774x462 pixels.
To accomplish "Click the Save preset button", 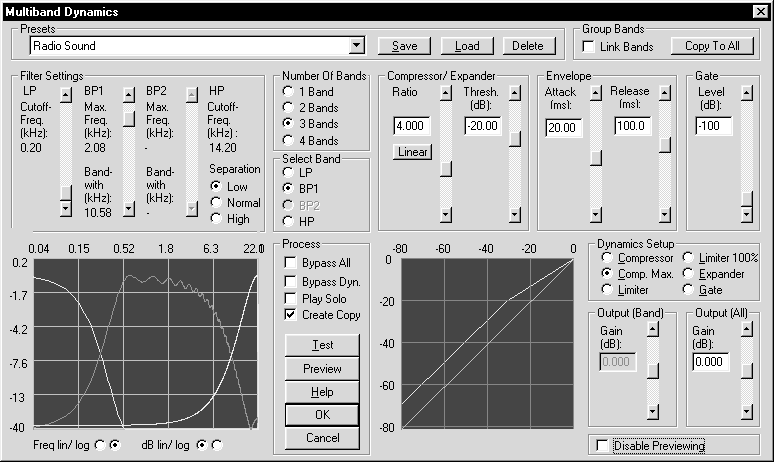I will coord(404,46).
